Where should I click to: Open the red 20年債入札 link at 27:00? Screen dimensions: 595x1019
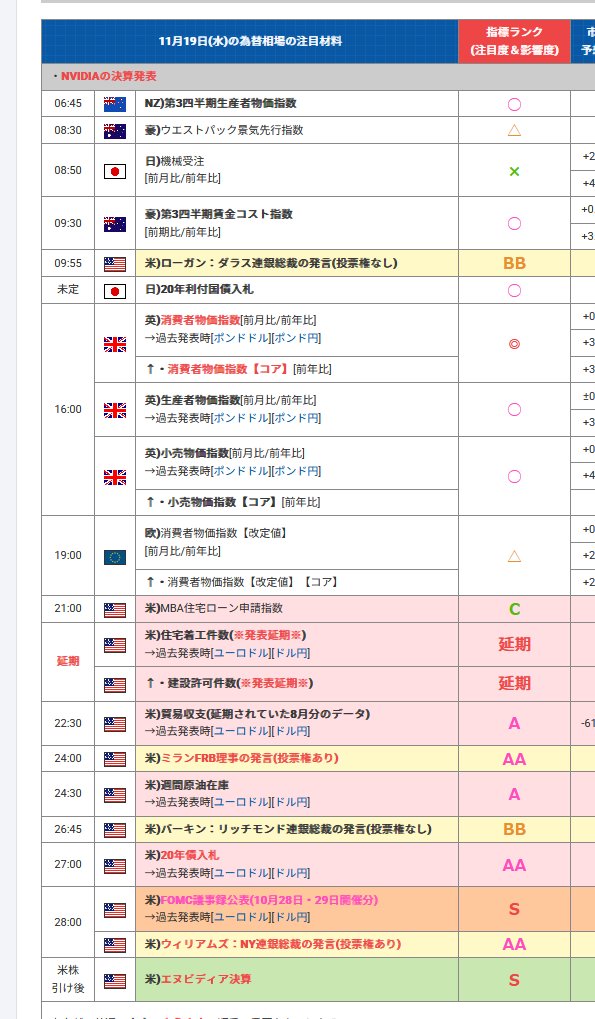190,855
